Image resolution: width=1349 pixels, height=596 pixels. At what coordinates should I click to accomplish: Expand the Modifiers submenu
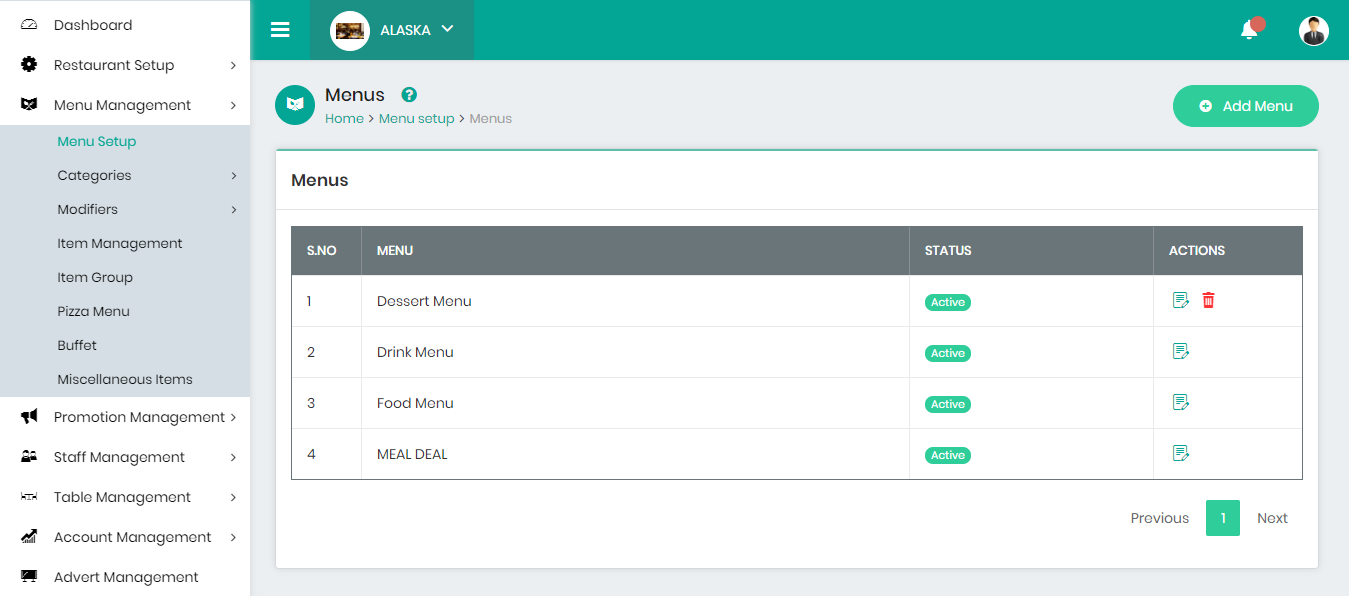88,209
